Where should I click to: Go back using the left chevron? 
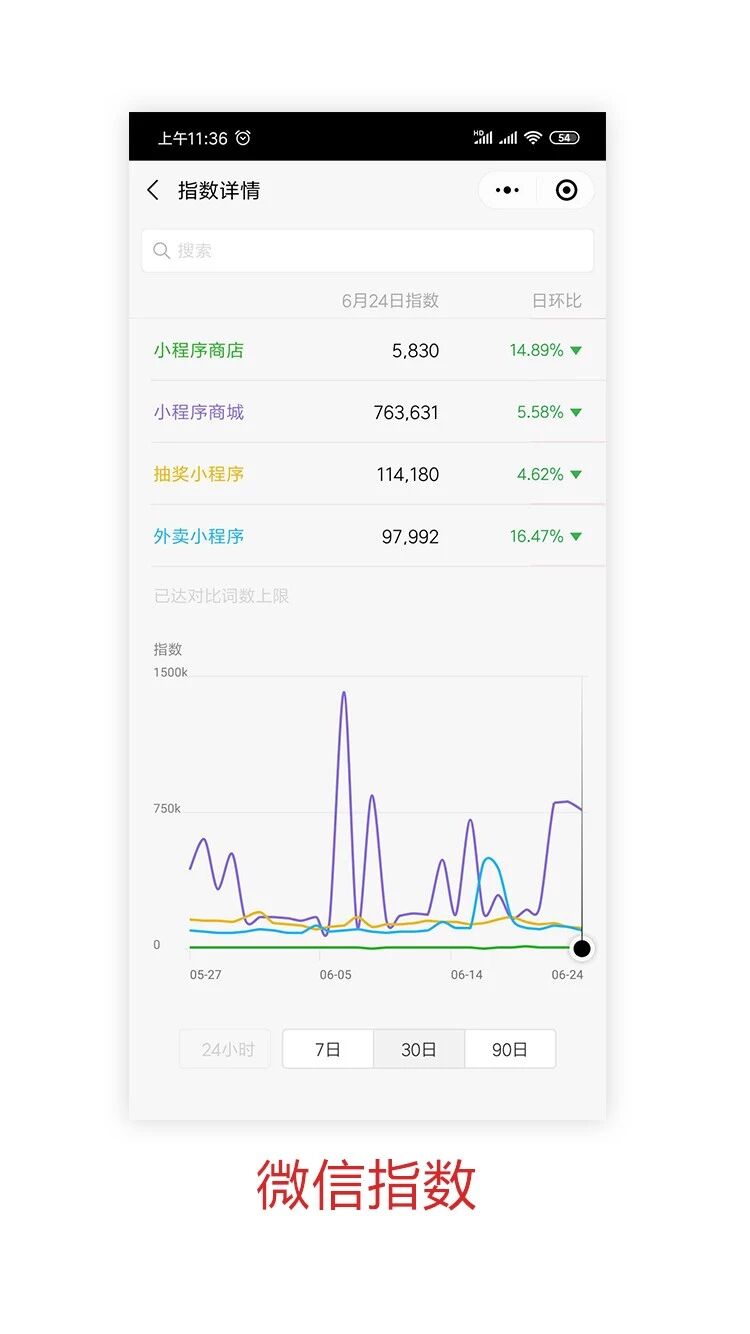pyautogui.click(x=153, y=190)
